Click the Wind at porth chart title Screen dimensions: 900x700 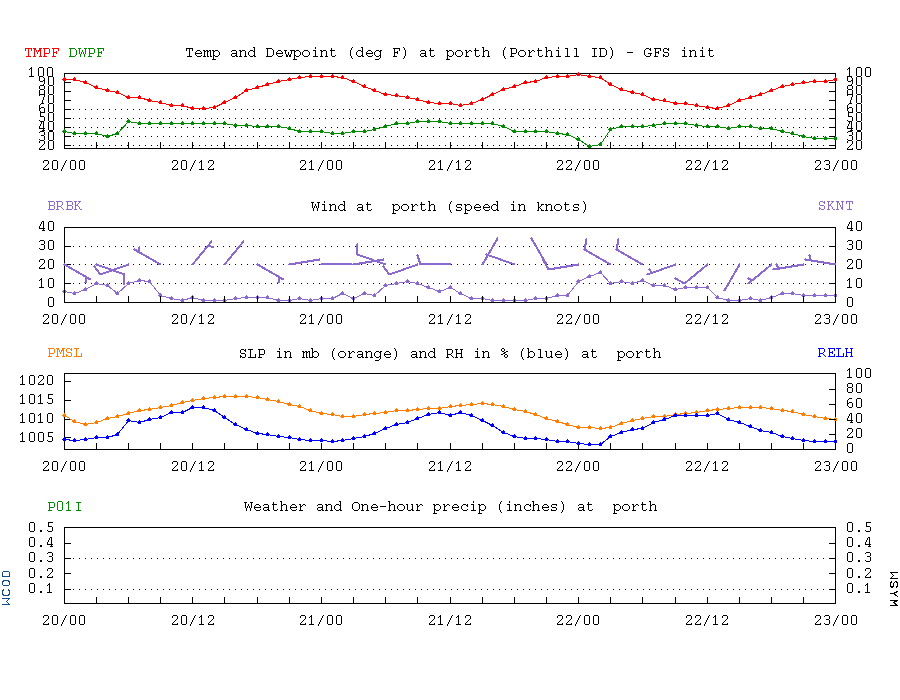tap(449, 207)
